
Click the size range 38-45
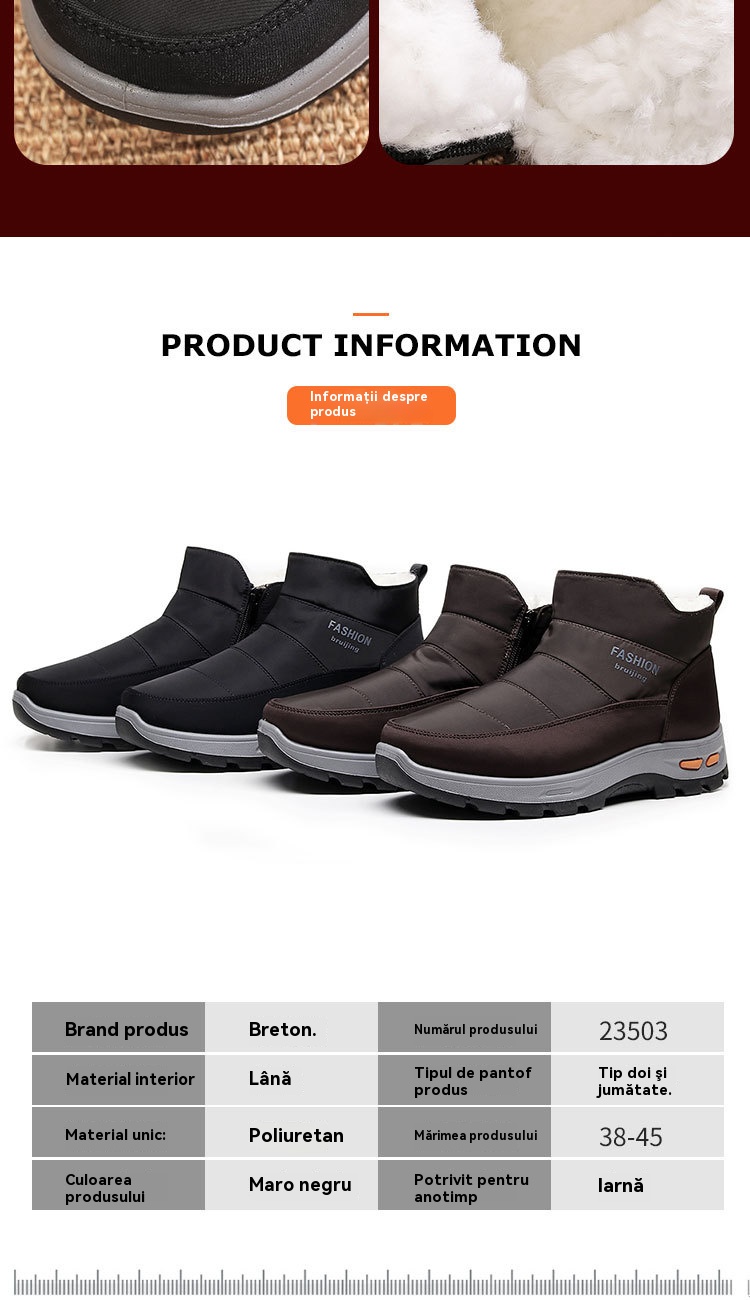pyautogui.click(x=631, y=1137)
